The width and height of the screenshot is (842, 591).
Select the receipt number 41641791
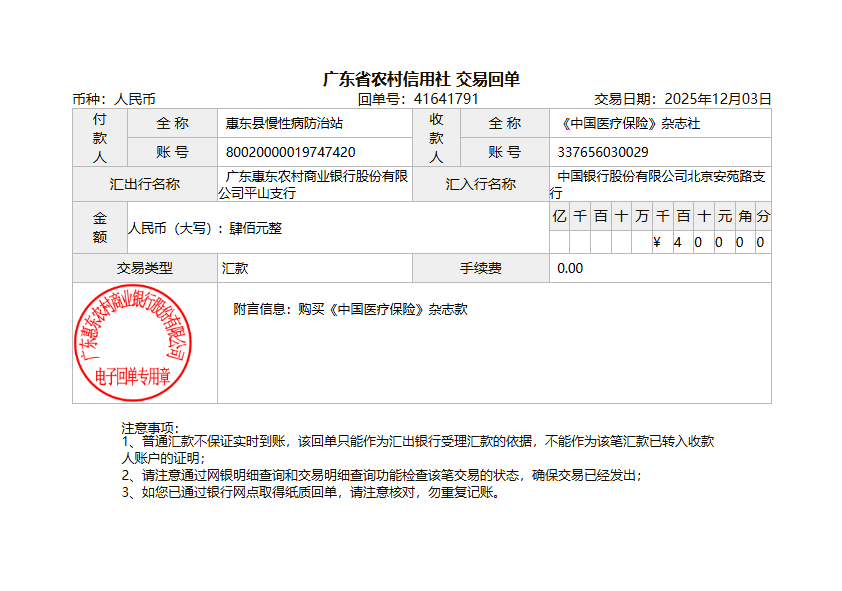[x=446, y=99]
